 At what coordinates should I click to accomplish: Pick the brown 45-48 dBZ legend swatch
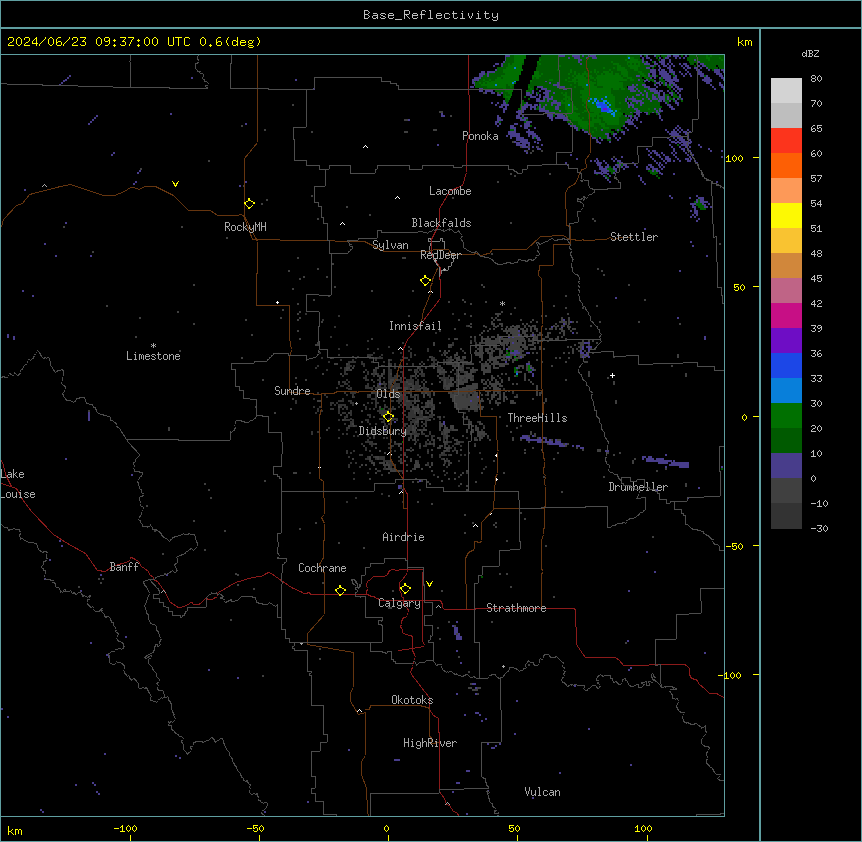pyautogui.click(x=786, y=265)
